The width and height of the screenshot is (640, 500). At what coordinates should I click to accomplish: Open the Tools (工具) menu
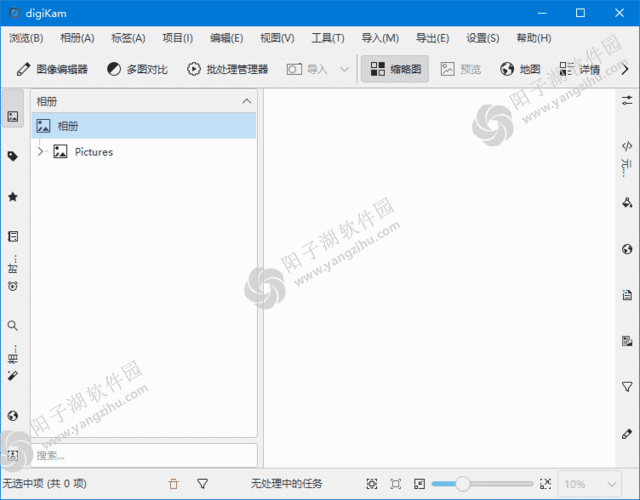pyautogui.click(x=328, y=38)
